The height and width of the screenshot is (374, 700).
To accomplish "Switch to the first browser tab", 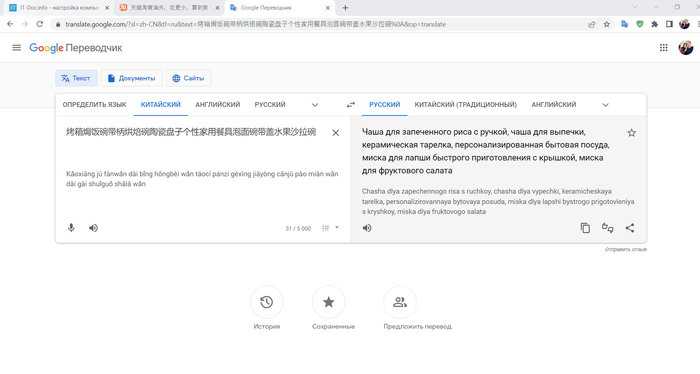I will point(57,8).
